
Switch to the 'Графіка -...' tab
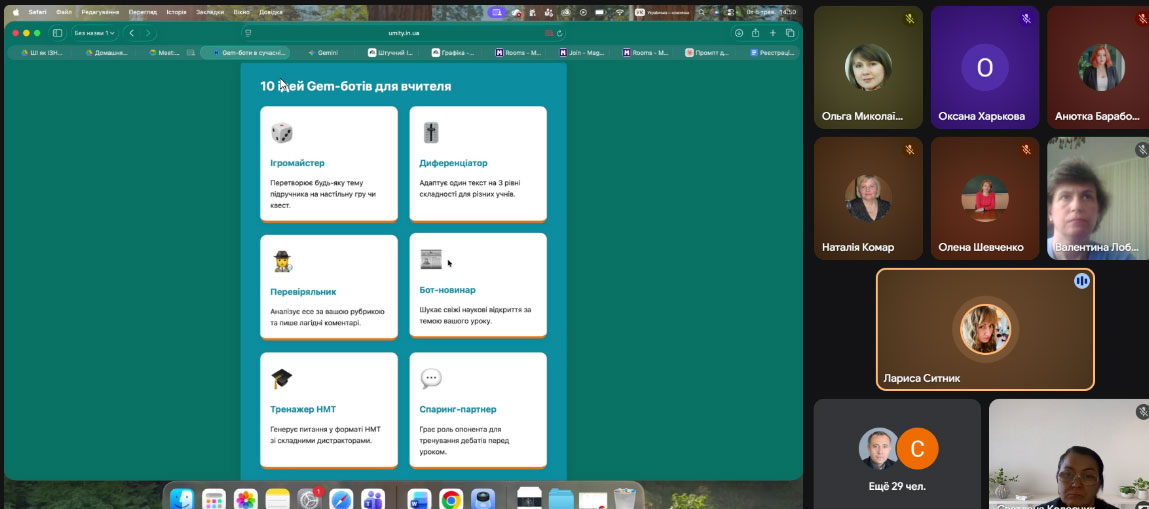(x=453, y=53)
